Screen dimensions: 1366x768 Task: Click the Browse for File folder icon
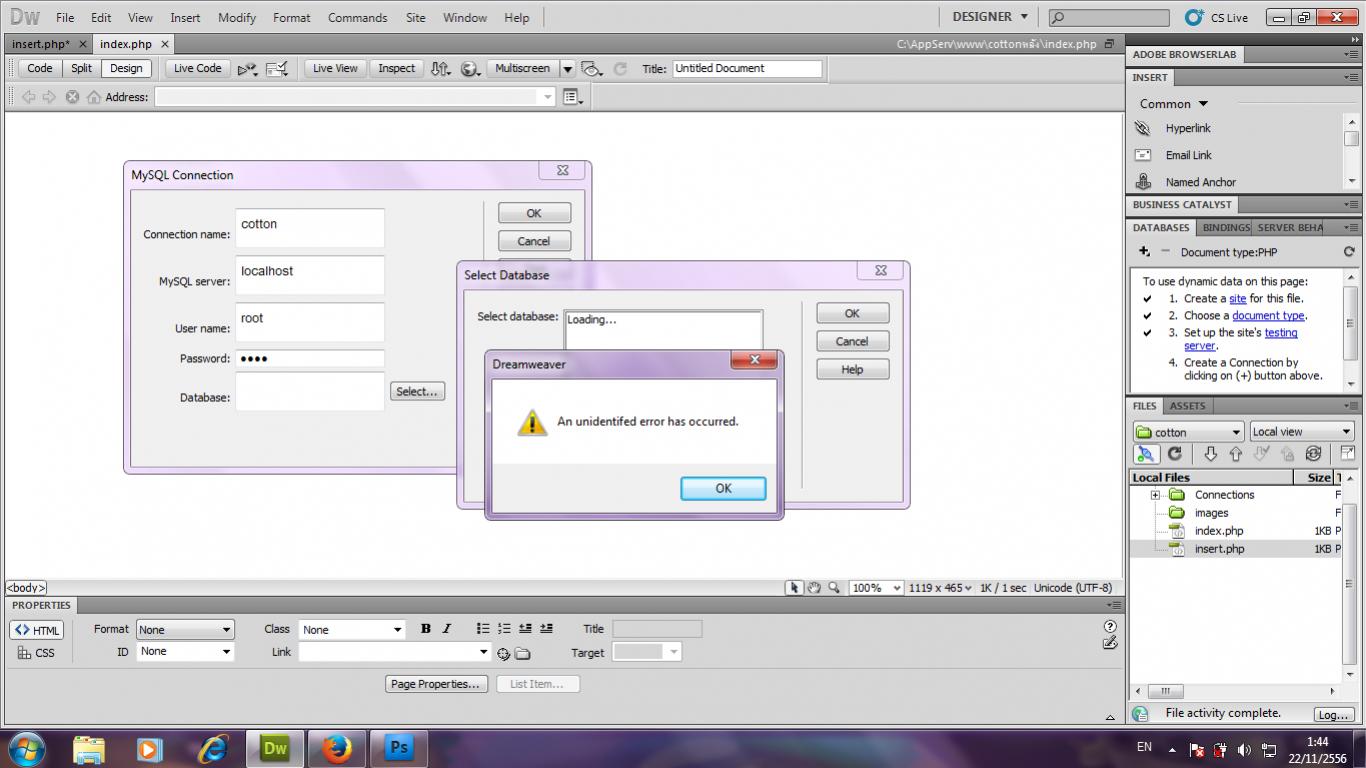(522, 654)
